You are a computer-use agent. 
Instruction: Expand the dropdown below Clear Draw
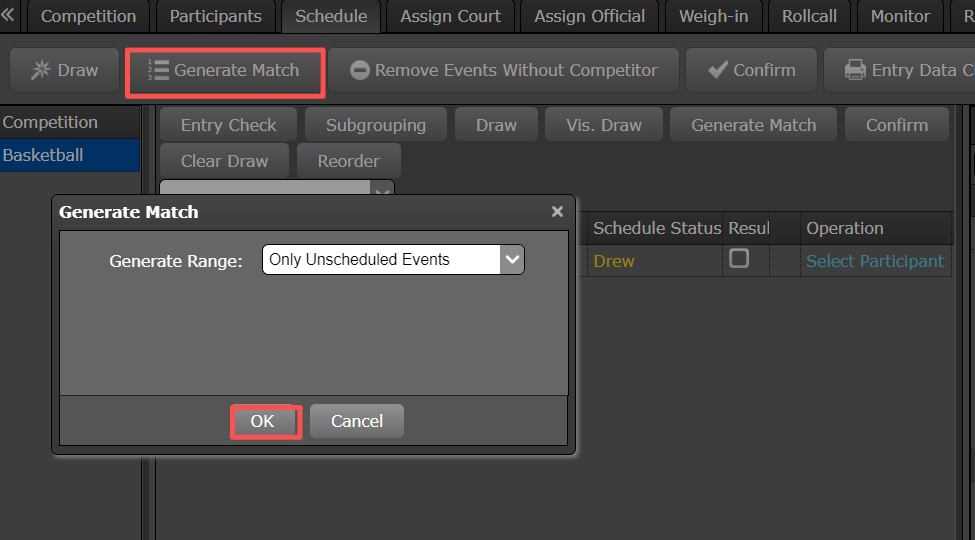click(x=382, y=190)
